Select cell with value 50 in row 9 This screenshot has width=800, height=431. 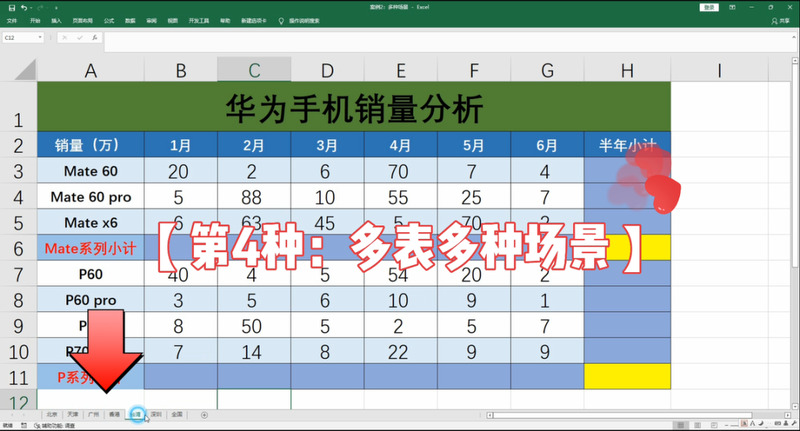[x=254, y=326]
